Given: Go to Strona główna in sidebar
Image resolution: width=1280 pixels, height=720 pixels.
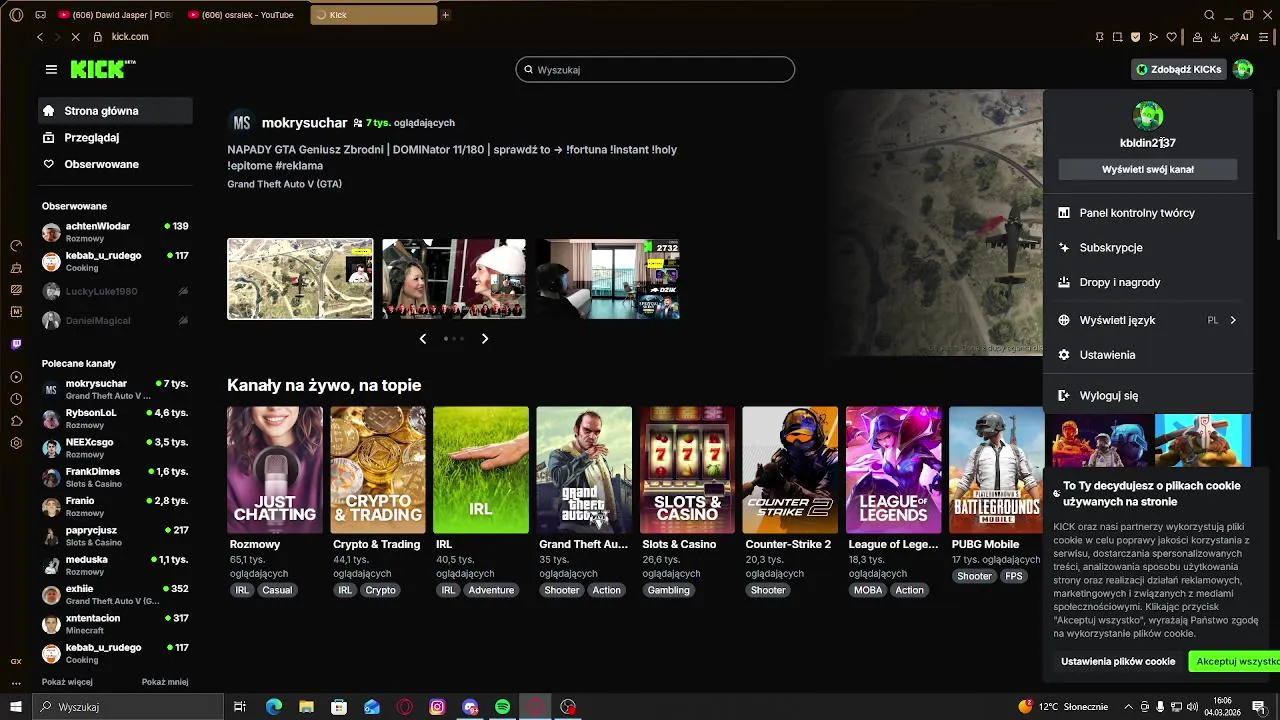Looking at the screenshot, I should pos(115,111).
